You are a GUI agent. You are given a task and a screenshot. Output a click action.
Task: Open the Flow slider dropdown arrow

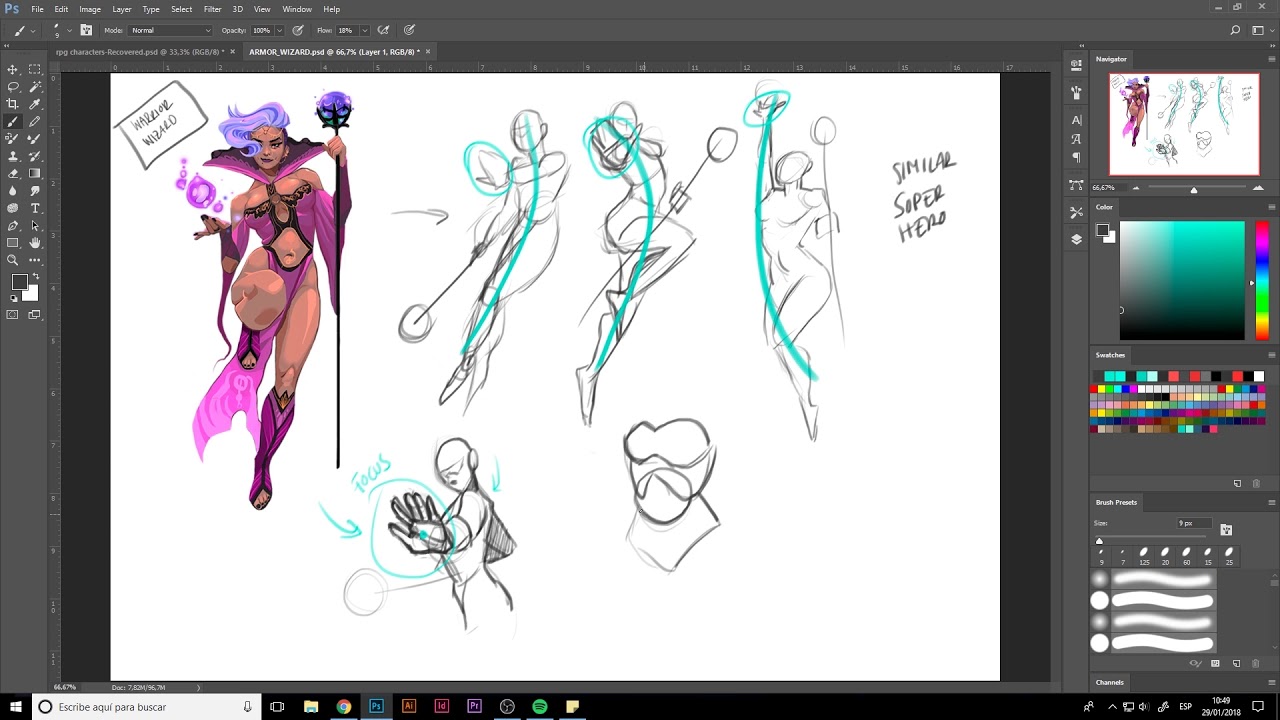tap(364, 30)
